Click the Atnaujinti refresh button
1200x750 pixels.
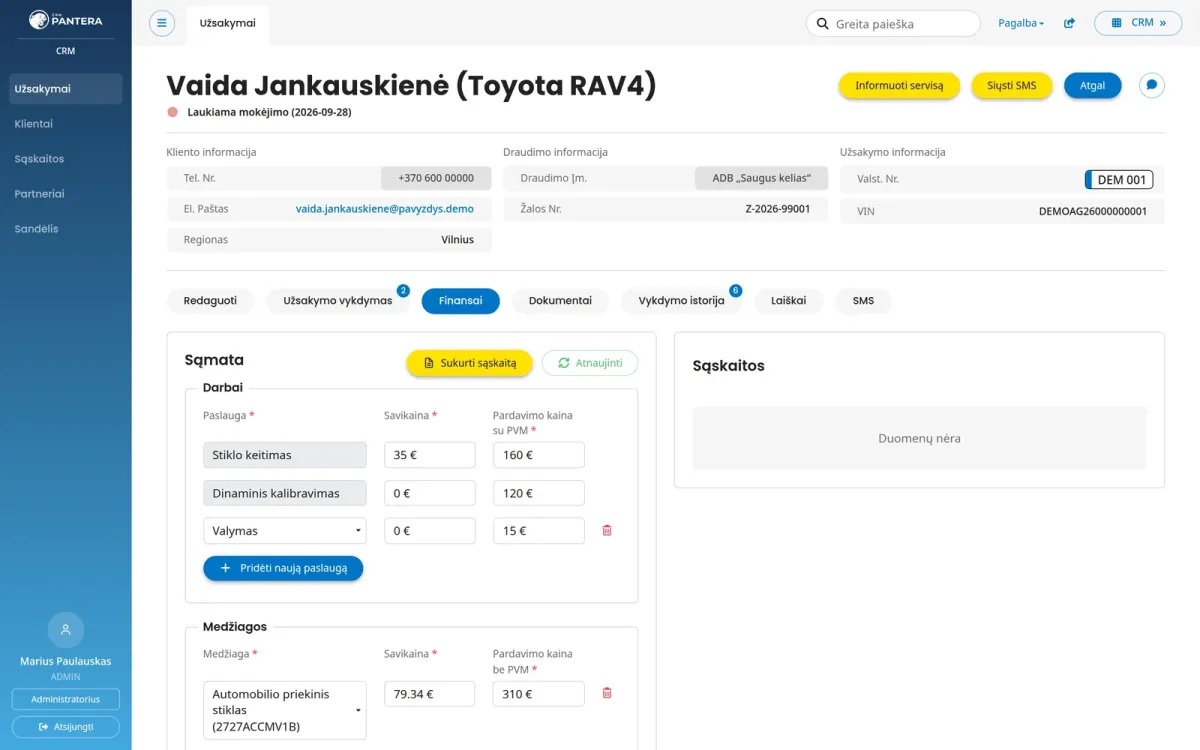(590, 363)
